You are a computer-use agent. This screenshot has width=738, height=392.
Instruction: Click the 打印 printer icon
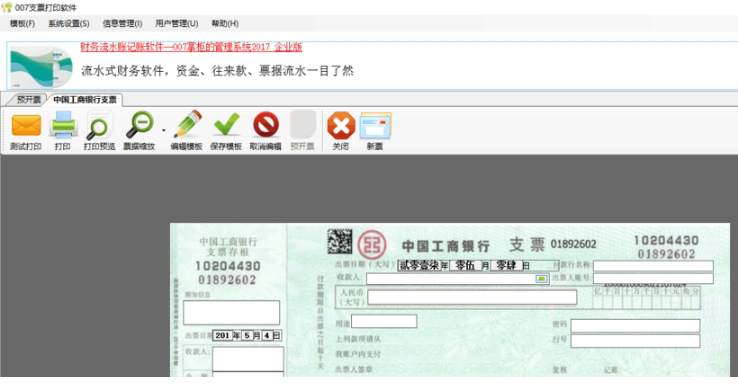pos(63,125)
